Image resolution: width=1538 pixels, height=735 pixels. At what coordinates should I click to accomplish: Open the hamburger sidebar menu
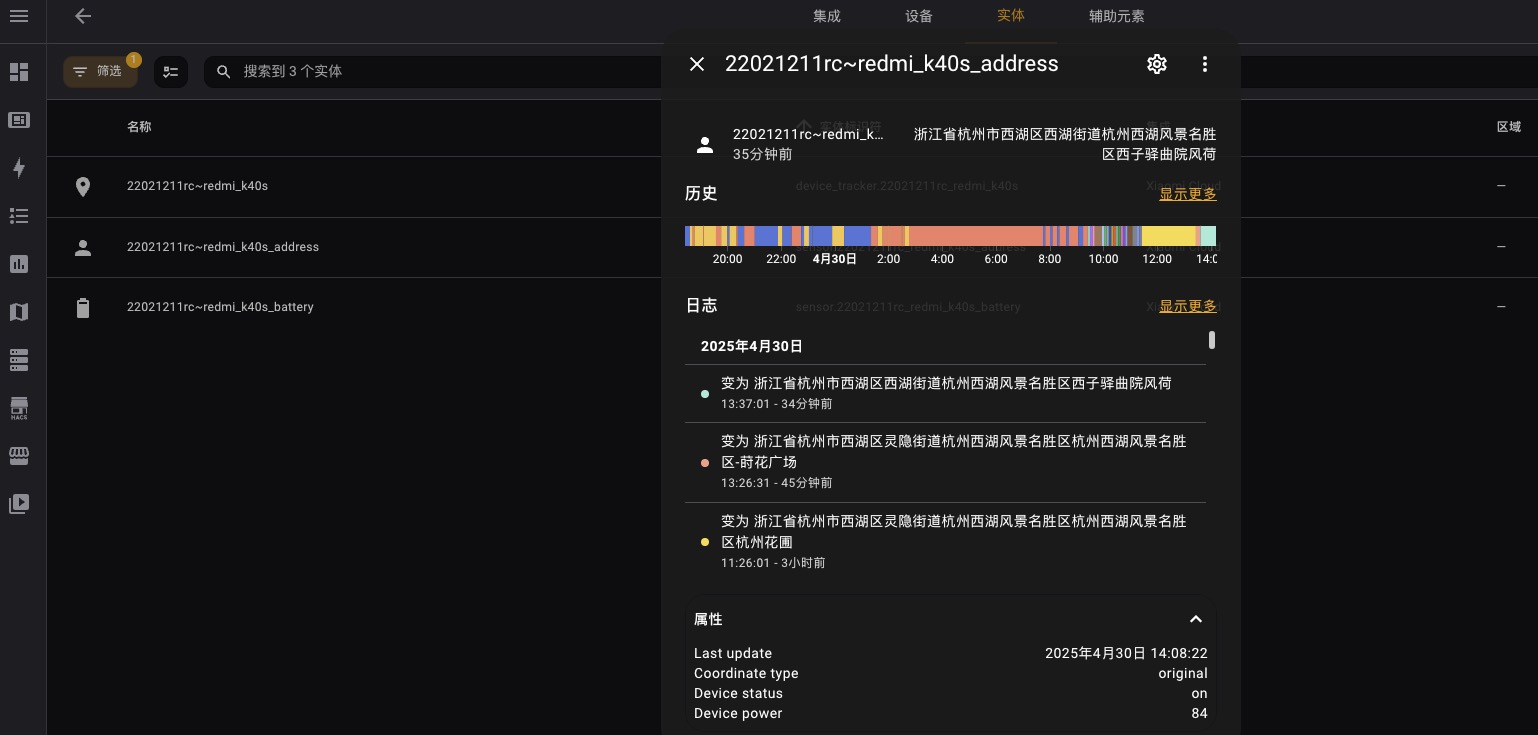[x=19, y=16]
